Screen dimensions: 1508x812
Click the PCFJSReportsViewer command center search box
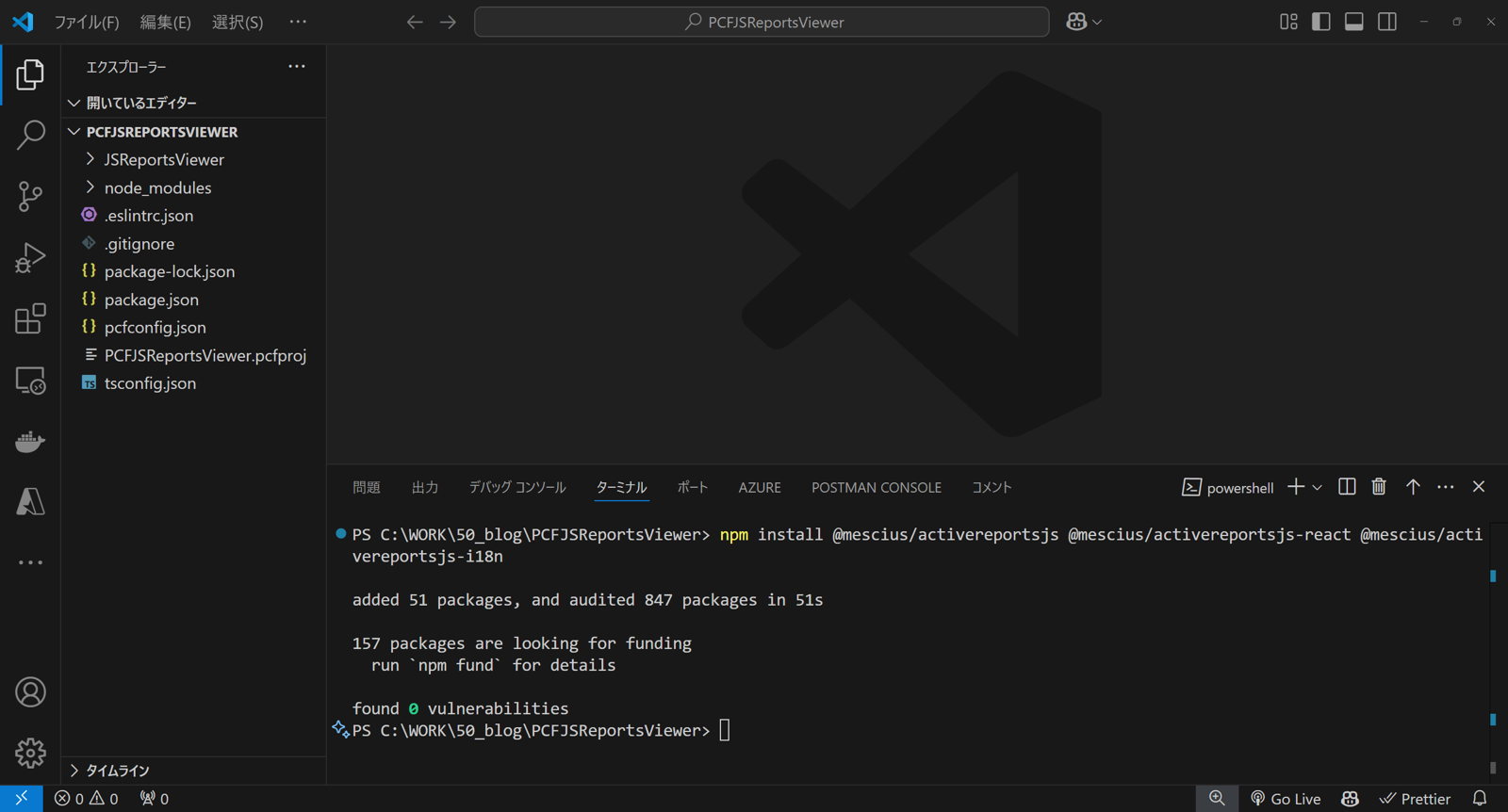coord(762,22)
